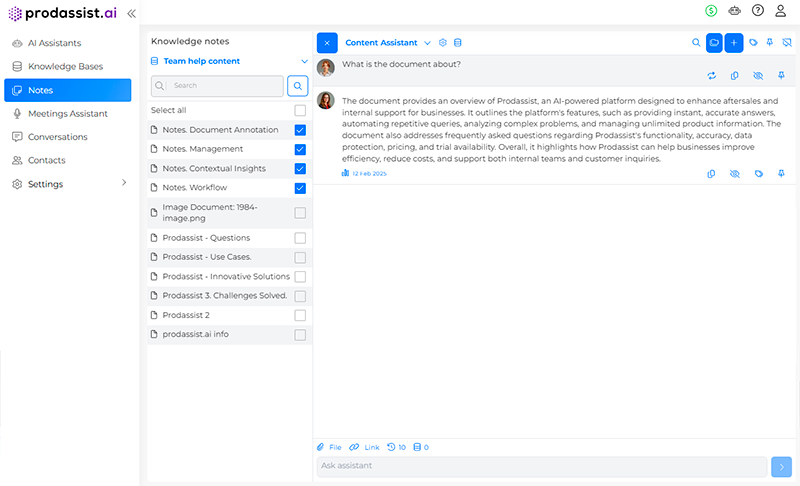The image size is (800, 486).
Task: Pin the assistant's answer message
Action: 780,173
